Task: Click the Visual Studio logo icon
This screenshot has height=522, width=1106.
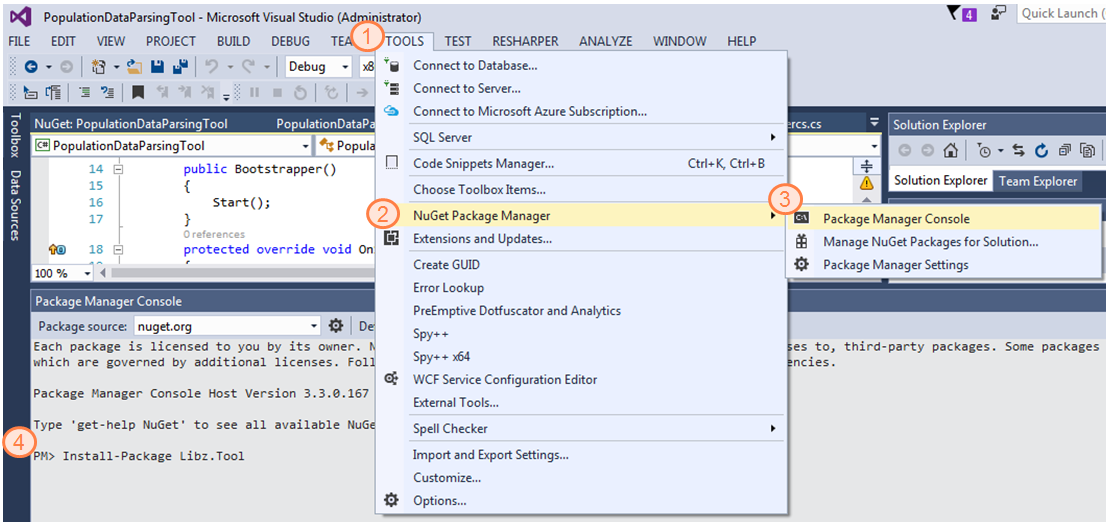Action: [x=20, y=16]
